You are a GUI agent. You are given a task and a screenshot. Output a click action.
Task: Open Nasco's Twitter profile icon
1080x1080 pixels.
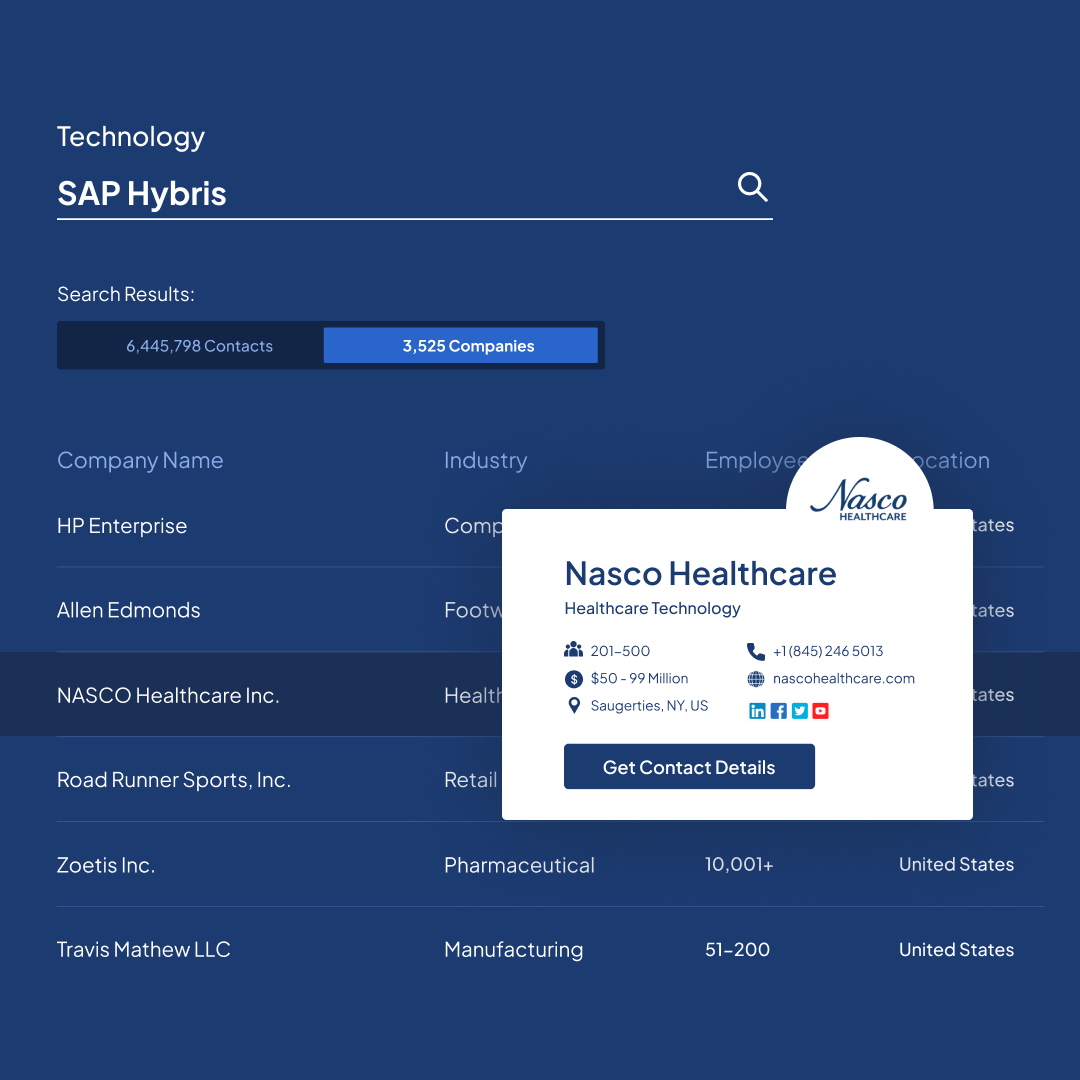[799, 711]
